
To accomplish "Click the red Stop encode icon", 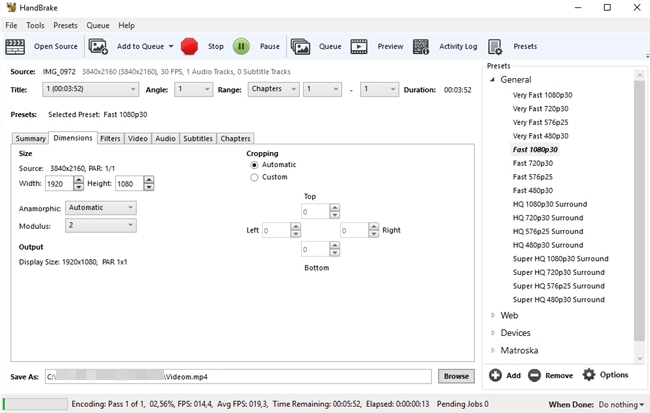I will tap(189, 46).
